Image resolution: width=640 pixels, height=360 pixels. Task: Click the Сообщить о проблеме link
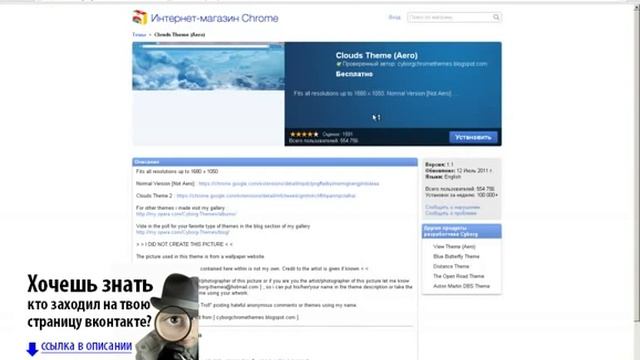click(x=451, y=213)
